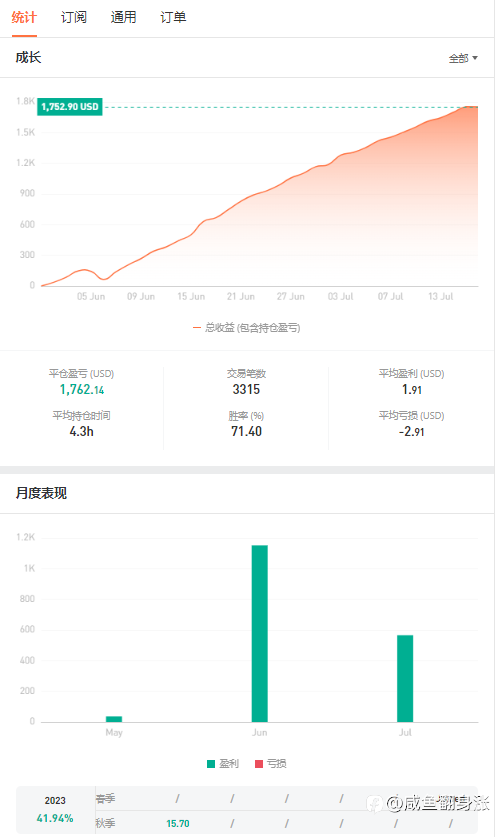The width and height of the screenshot is (496, 837).
Task: Click the 平仓盈亏 value 1,762.14
Action: click(82, 390)
